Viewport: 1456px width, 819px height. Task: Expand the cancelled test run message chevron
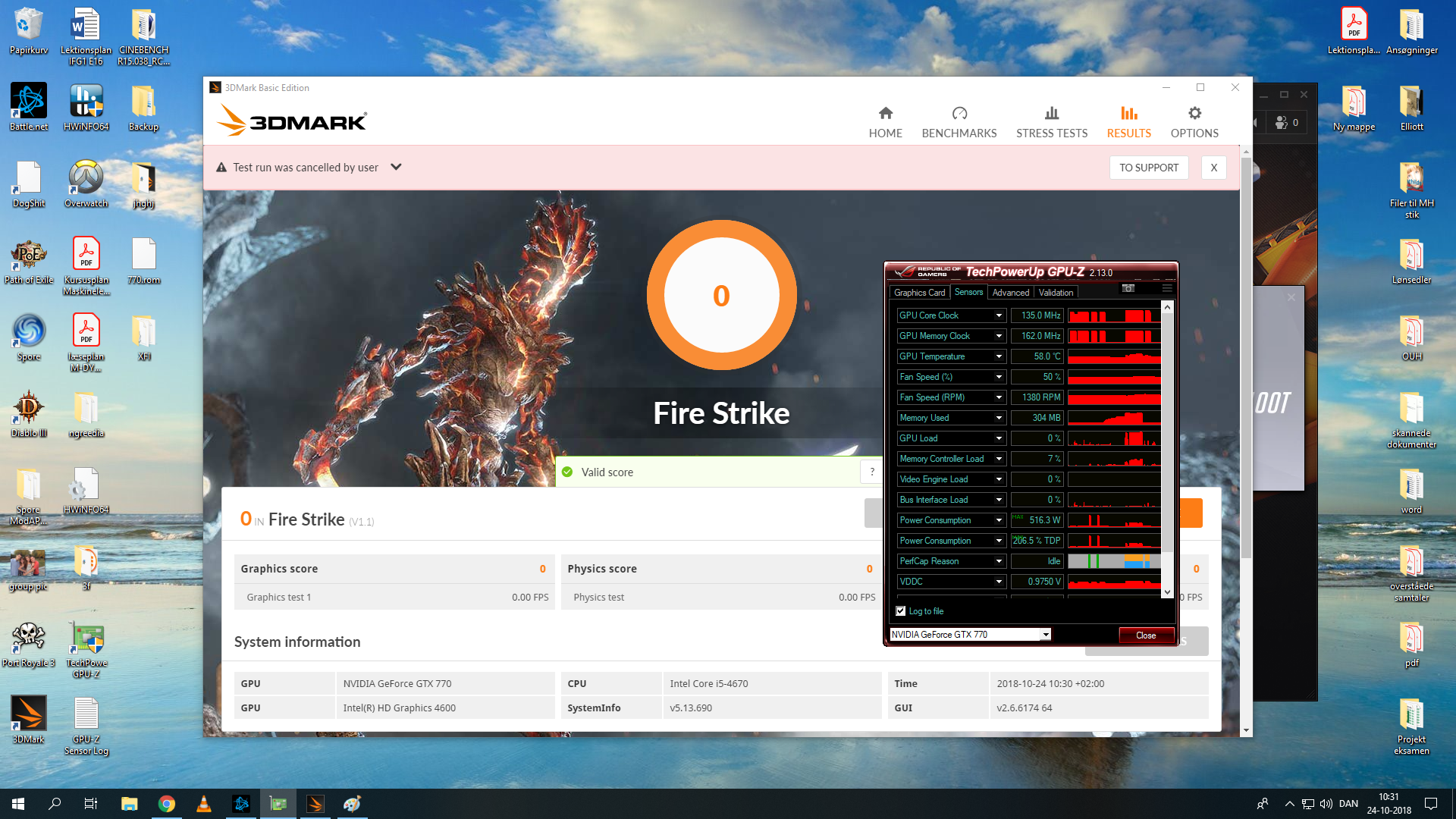click(x=396, y=167)
